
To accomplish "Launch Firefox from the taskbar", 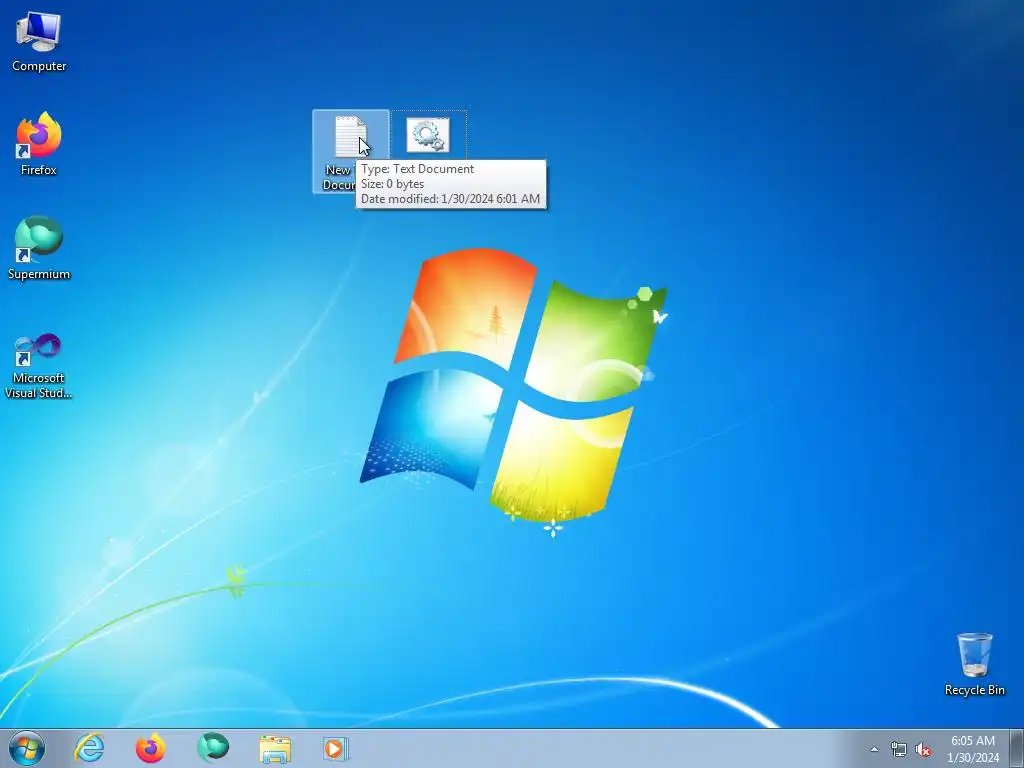I will [x=151, y=748].
